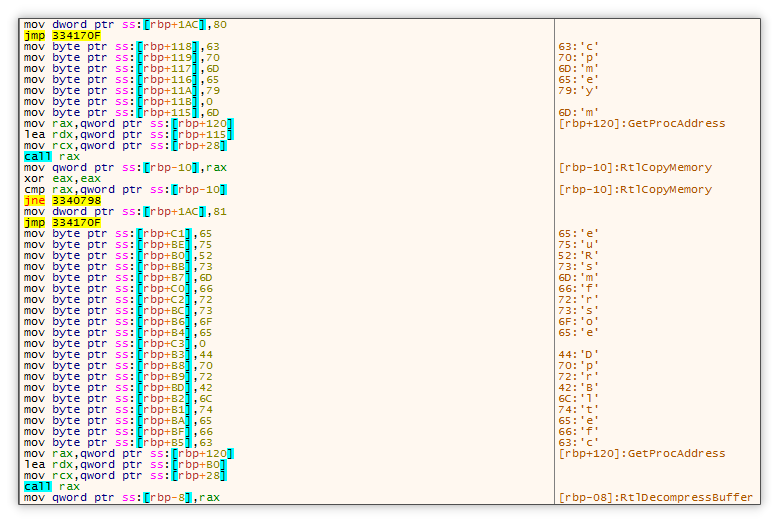Select the cmp rax,qword ptr [rbp-10] line

[x=125, y=190]
